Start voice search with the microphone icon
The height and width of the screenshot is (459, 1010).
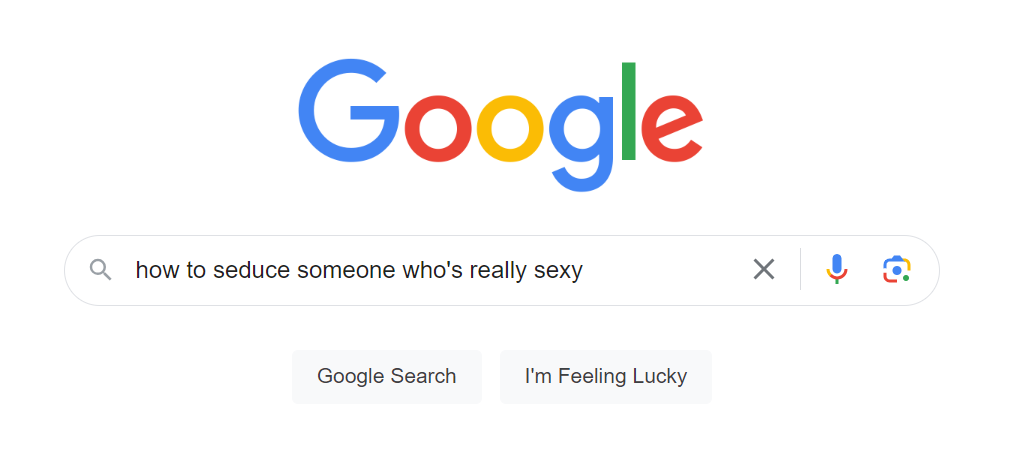(837, 269)
